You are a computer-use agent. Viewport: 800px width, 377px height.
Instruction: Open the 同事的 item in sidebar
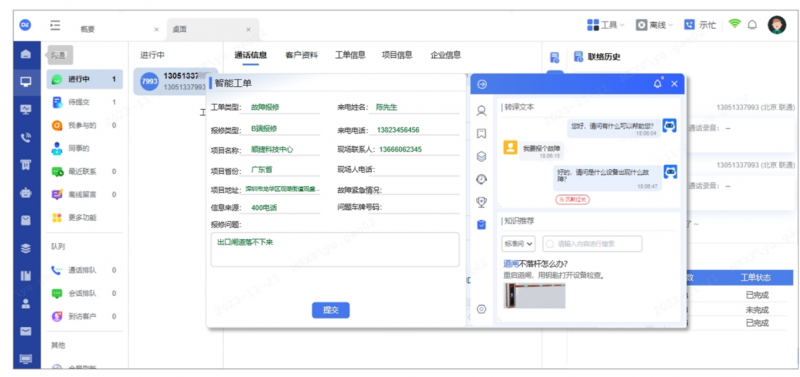[x=85, y=148]
